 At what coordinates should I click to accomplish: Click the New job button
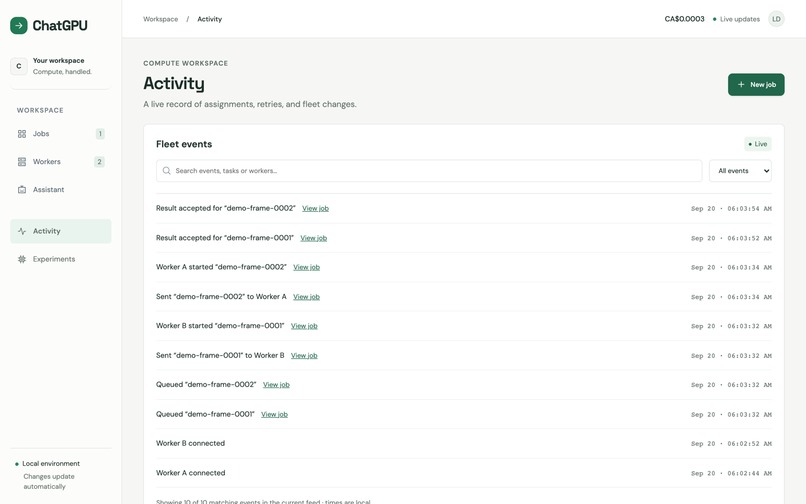click(756, 84)
